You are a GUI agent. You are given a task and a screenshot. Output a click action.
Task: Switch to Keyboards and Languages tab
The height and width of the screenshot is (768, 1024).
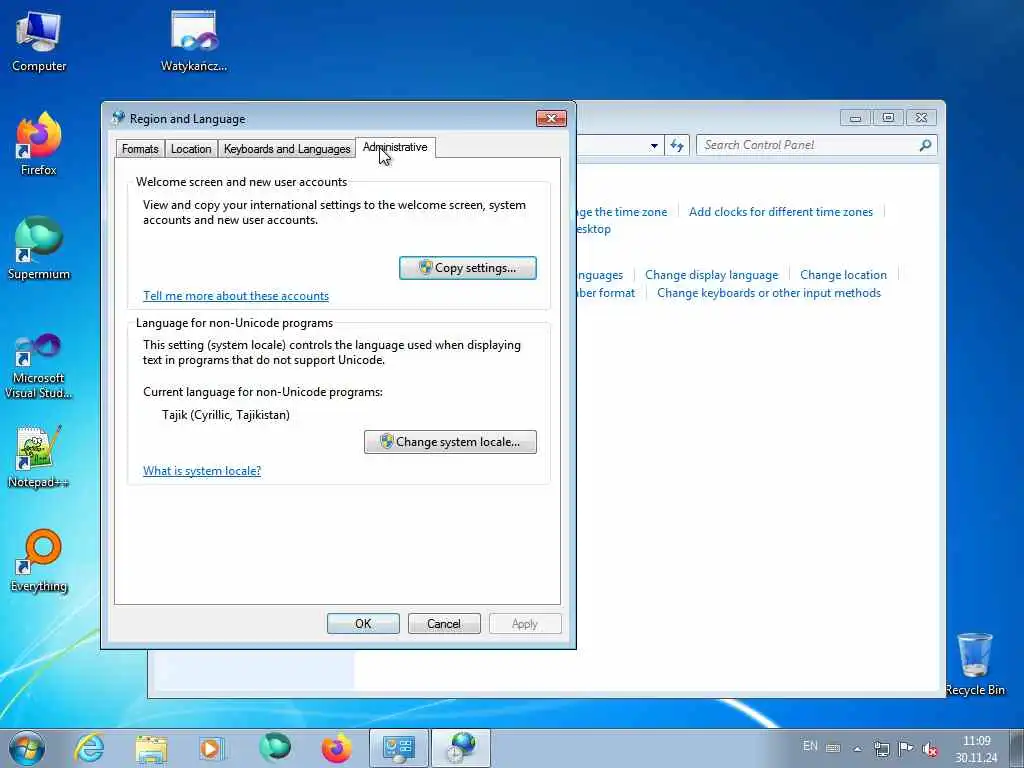pos(287,149)
